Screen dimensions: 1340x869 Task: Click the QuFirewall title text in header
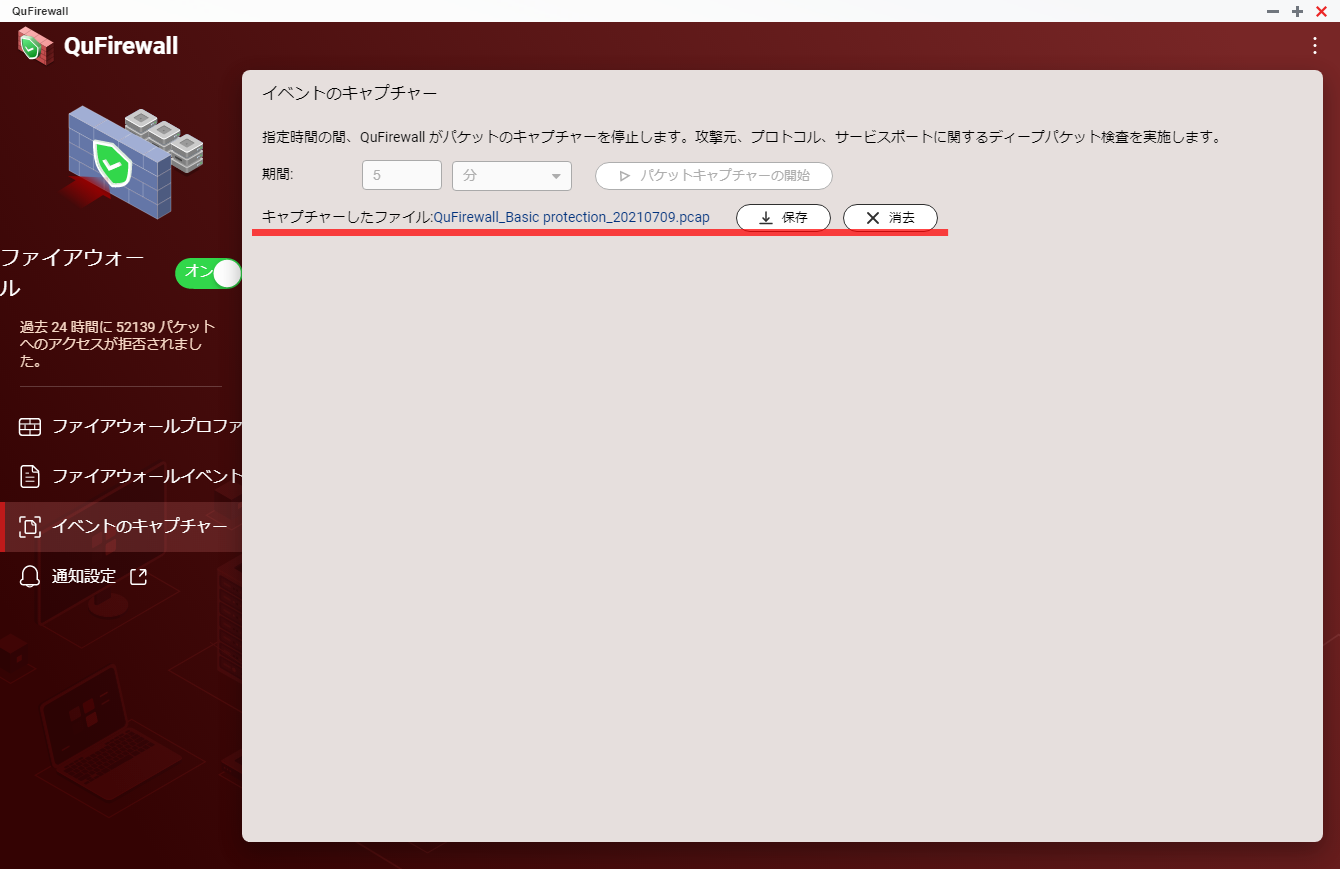[121, 46]
